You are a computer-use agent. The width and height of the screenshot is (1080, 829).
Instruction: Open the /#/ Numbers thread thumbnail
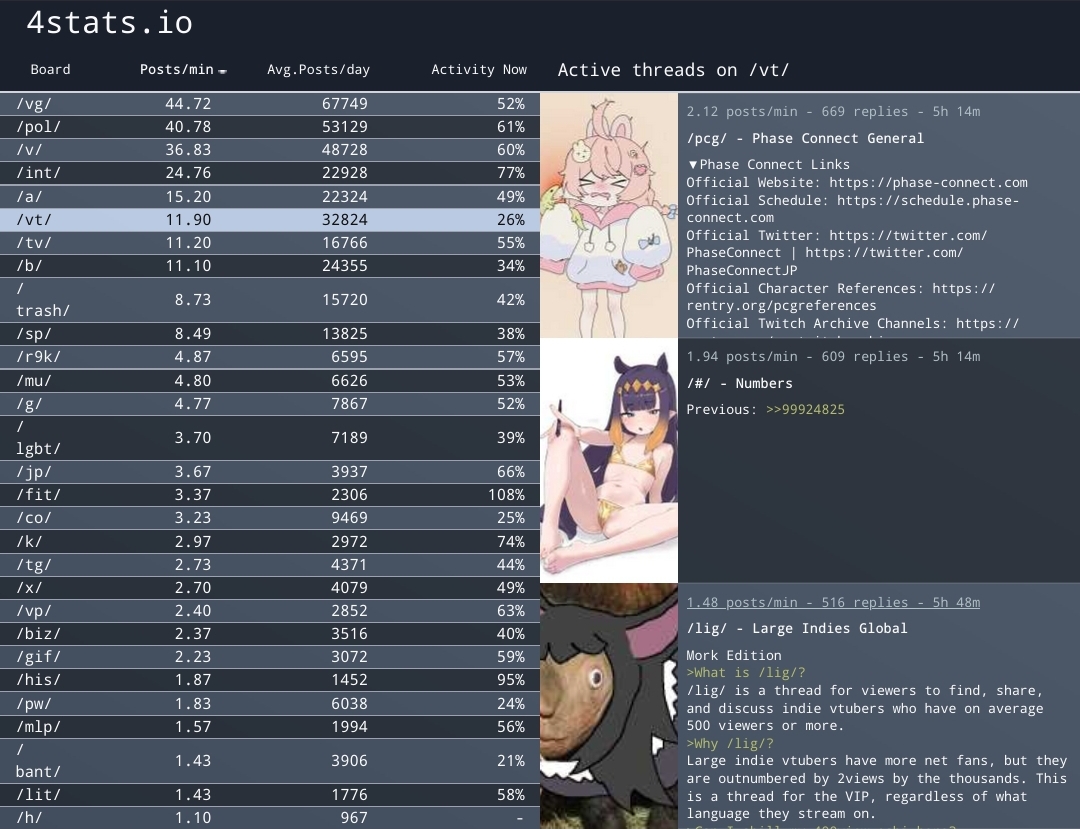point(609,460)
